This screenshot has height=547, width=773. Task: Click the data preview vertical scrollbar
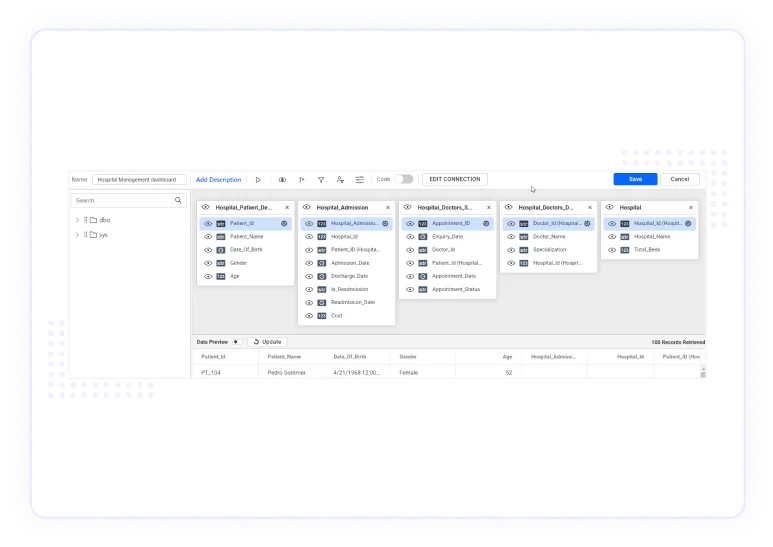click(703, 372)
